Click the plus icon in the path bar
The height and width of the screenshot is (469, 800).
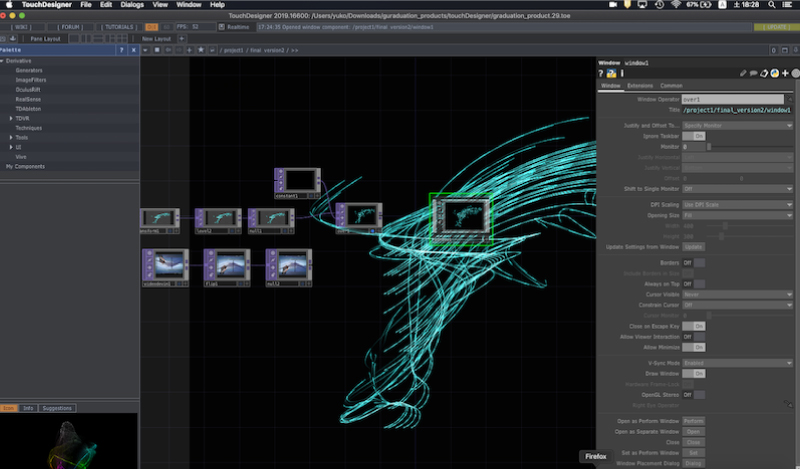click(x=189, y=50)
